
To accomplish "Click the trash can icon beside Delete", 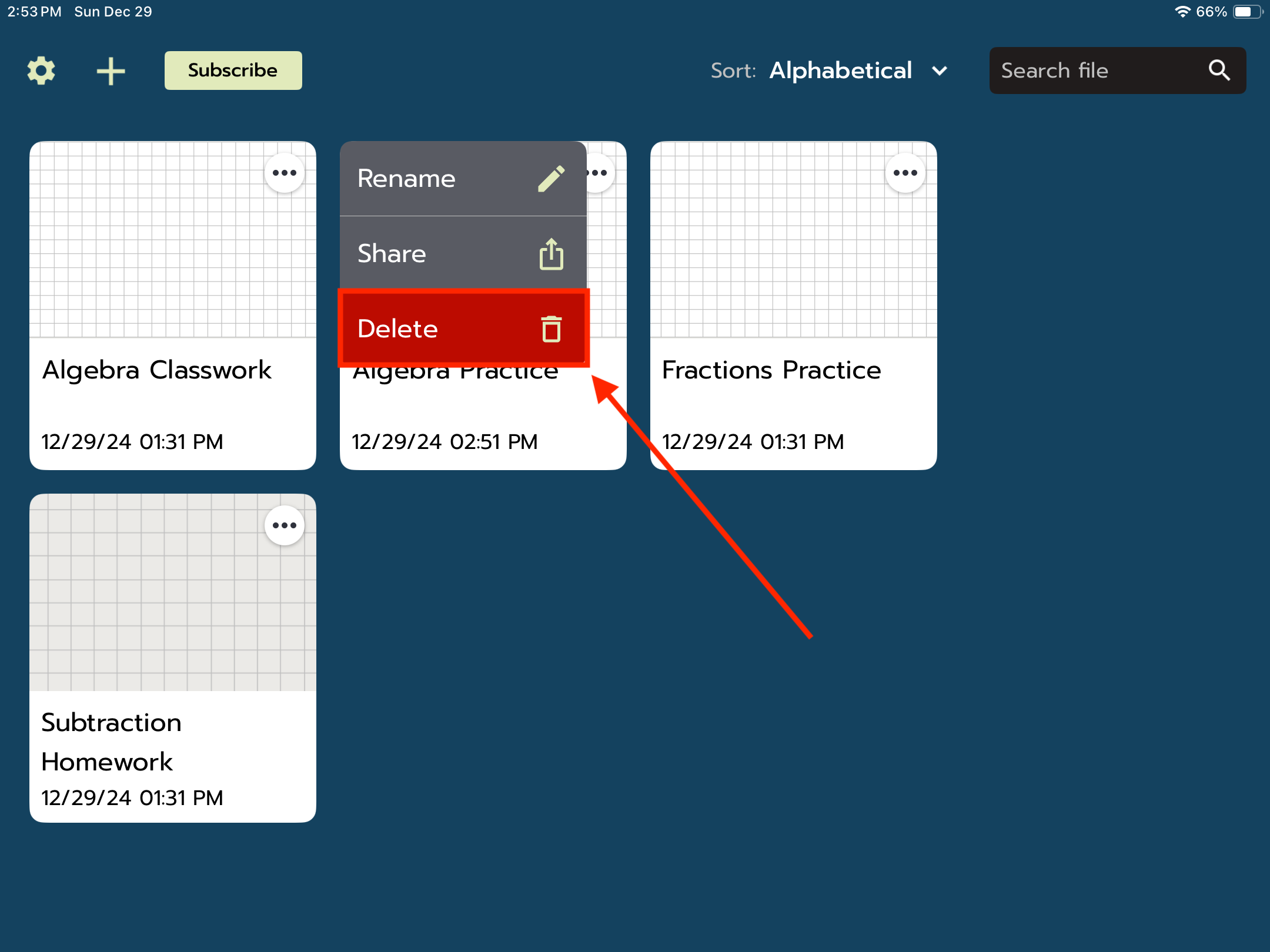I will 551,328.
